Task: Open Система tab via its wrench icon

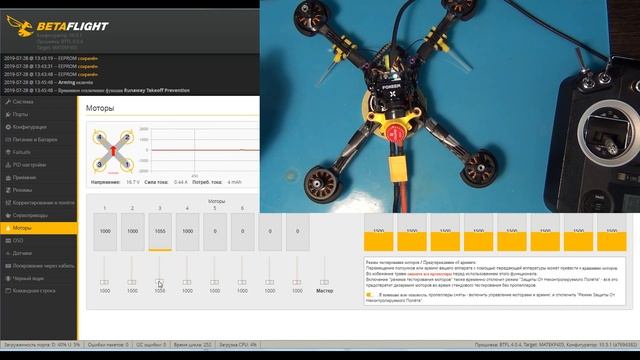Action: tap(8, 102)
